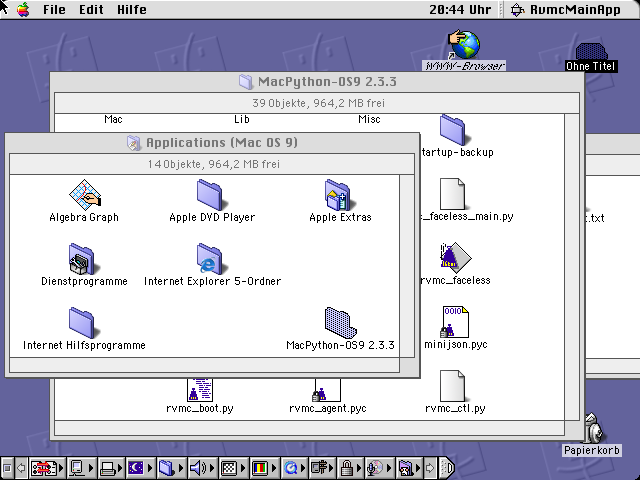Screen dimensions: 640x480
Task: Open the printer selector control strip module
Action: coord(110,468)
